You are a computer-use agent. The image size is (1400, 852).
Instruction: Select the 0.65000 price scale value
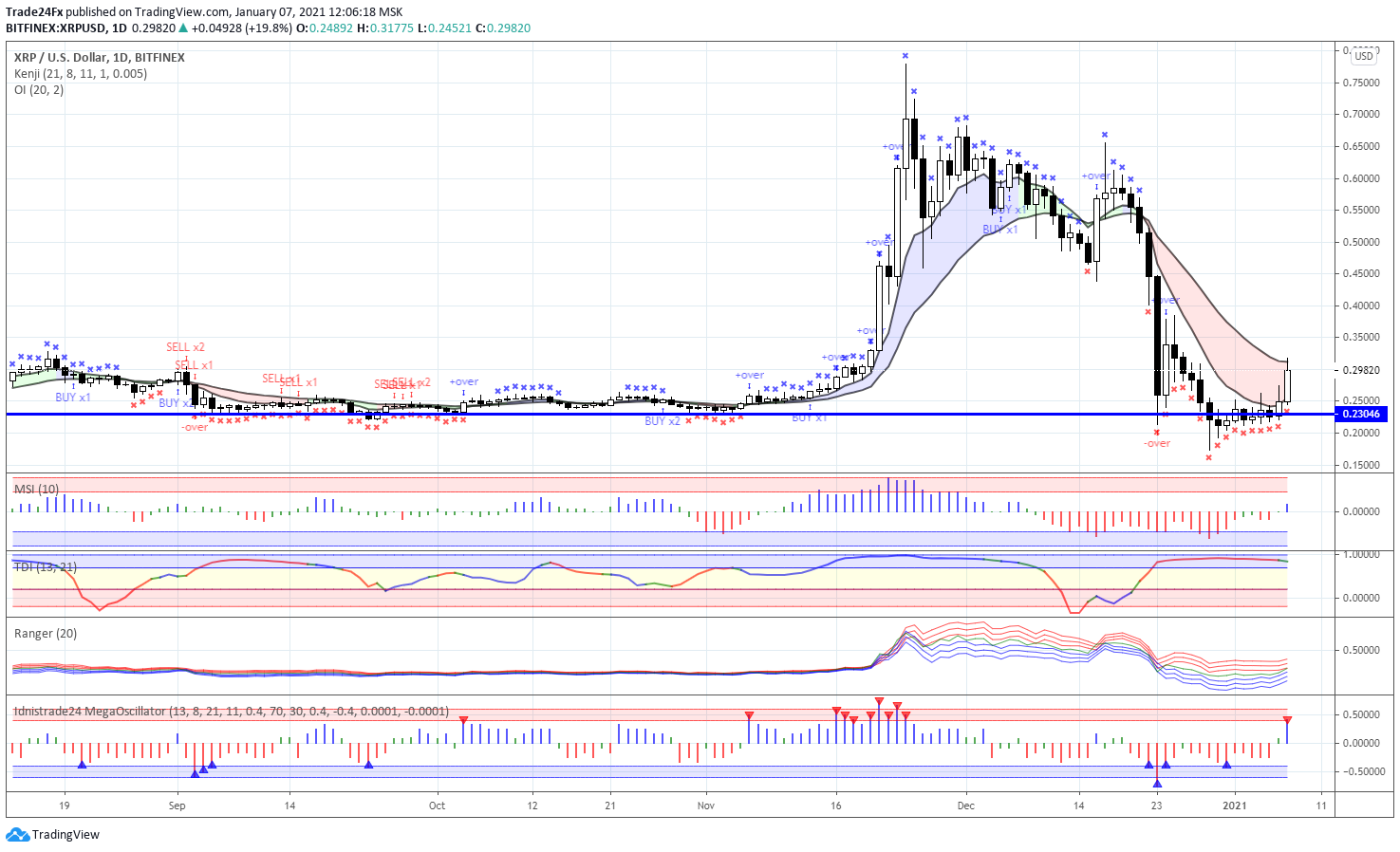1361,146
